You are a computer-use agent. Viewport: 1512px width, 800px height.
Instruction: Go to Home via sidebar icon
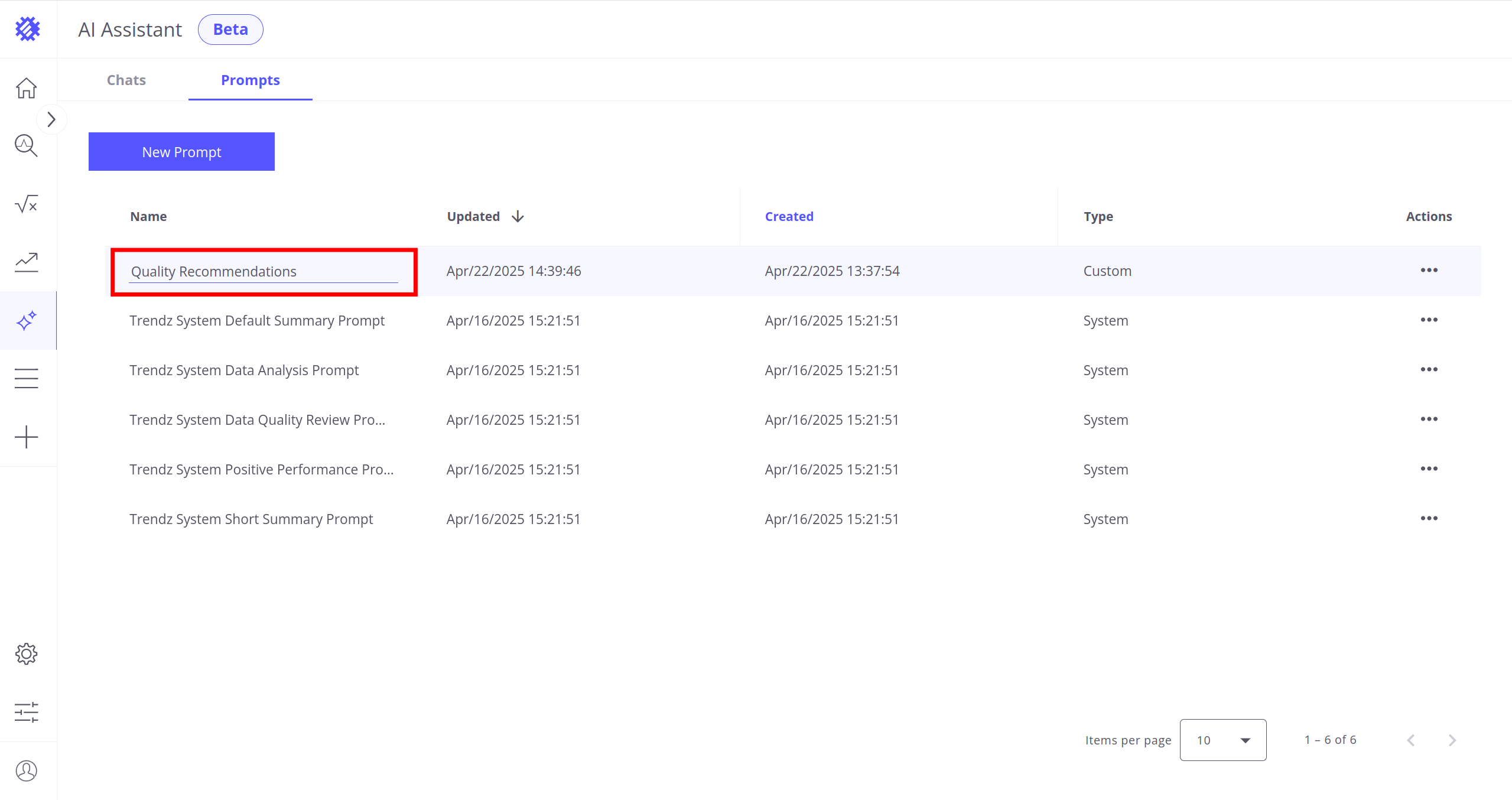click(x=26, y=88)
